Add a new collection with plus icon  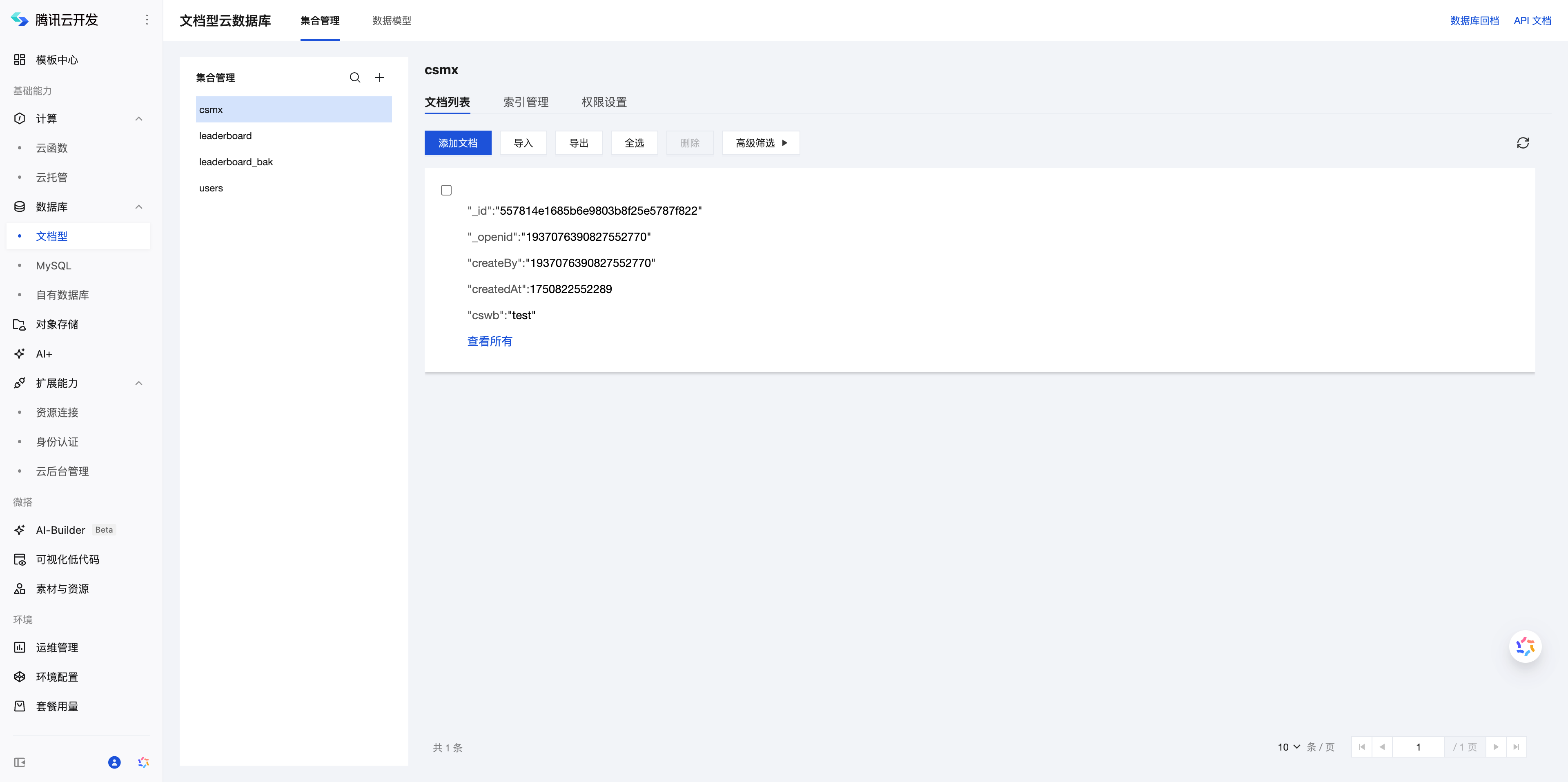click(x=380, y=77)
